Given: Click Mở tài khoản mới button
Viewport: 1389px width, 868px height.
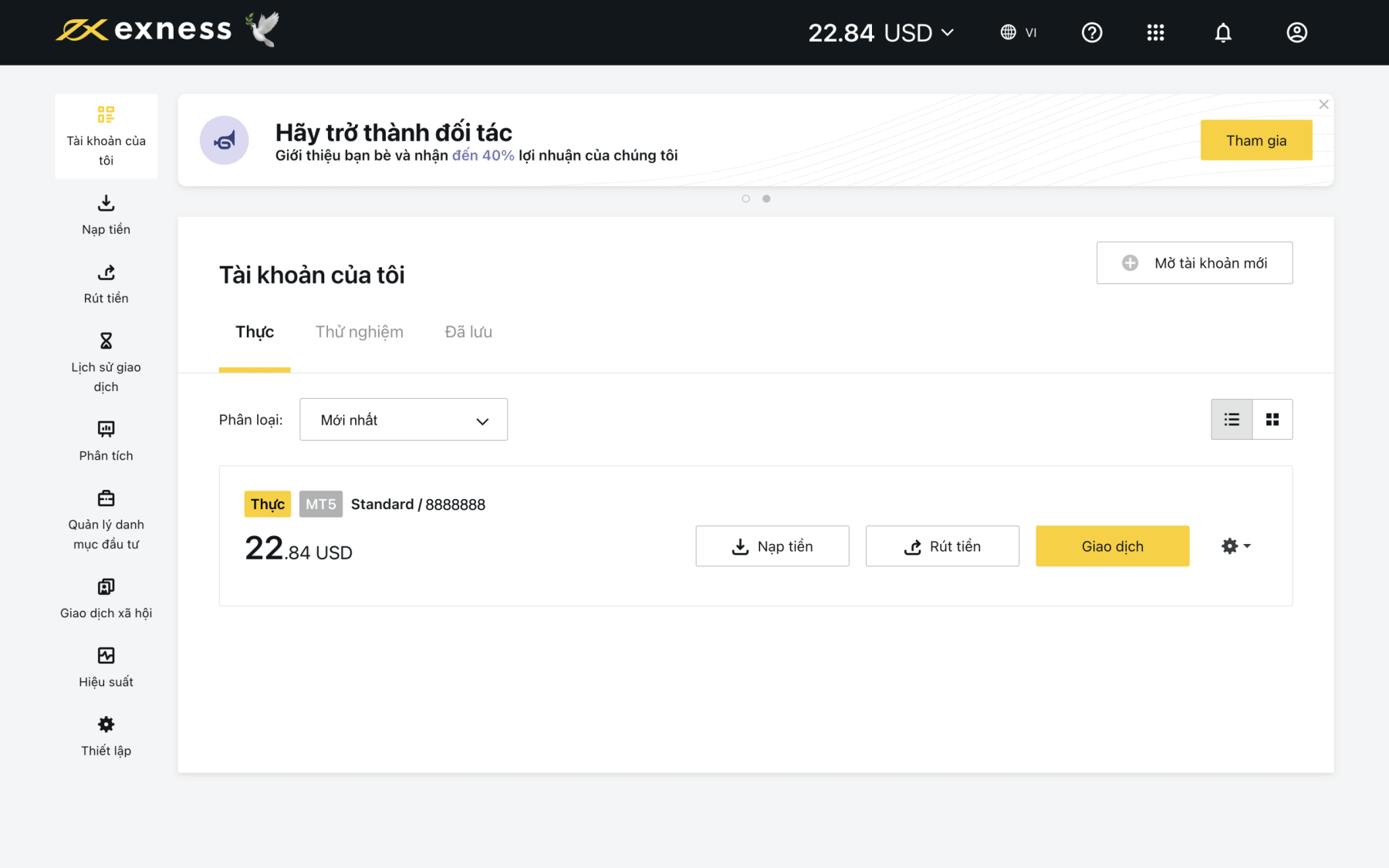Looking at the screenshot, I should [x=1194, y=263].
